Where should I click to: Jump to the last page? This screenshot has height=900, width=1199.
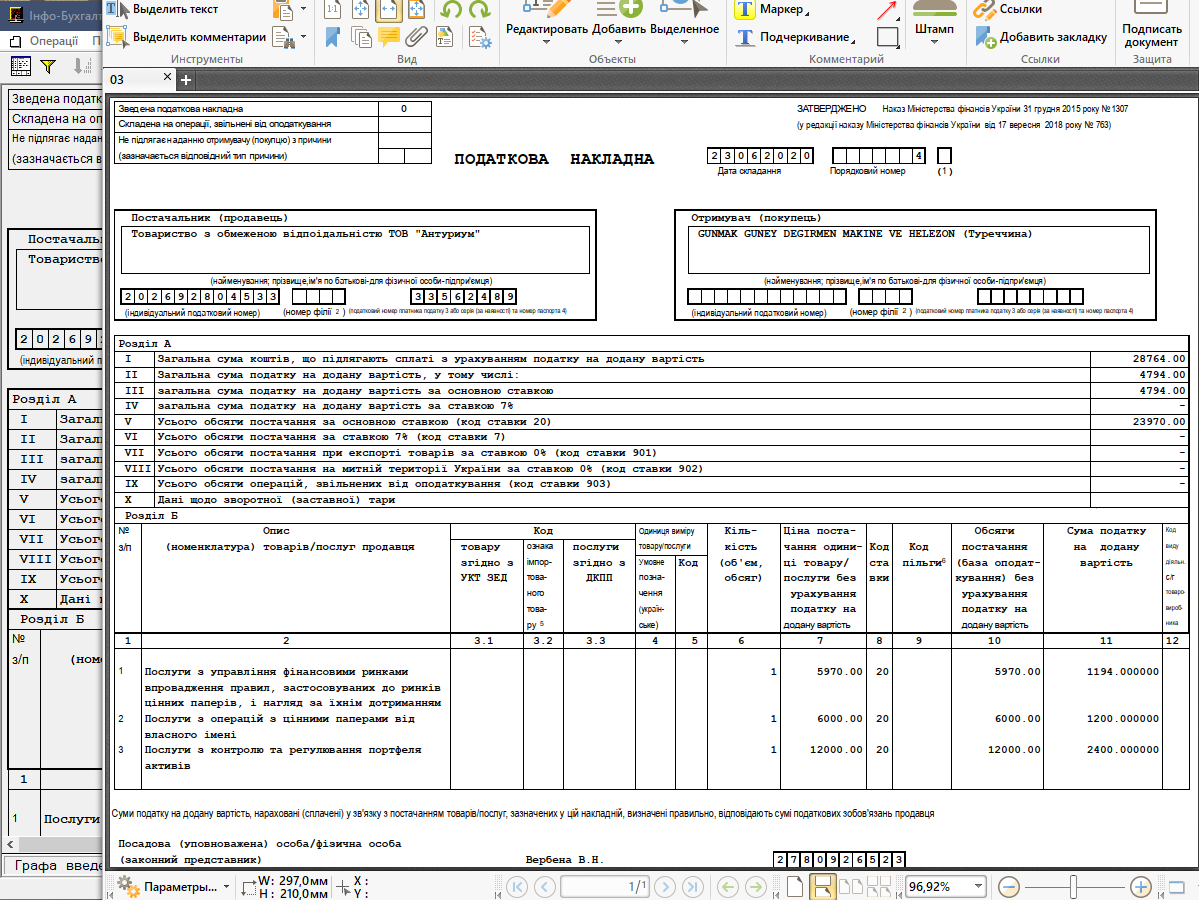(693, 887)
